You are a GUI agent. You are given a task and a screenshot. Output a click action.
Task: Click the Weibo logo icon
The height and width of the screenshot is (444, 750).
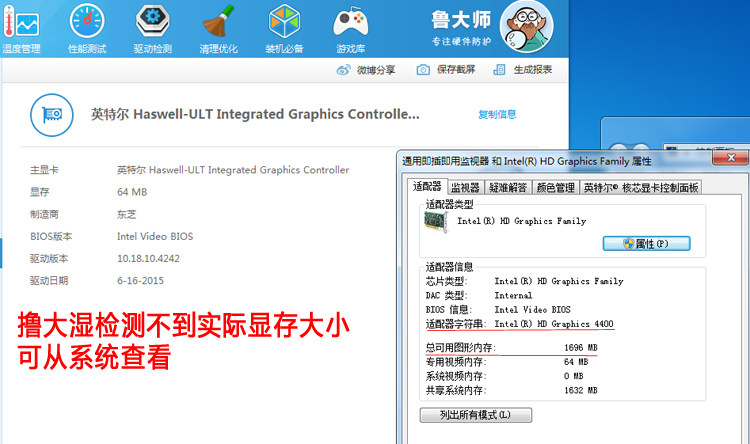343,70
